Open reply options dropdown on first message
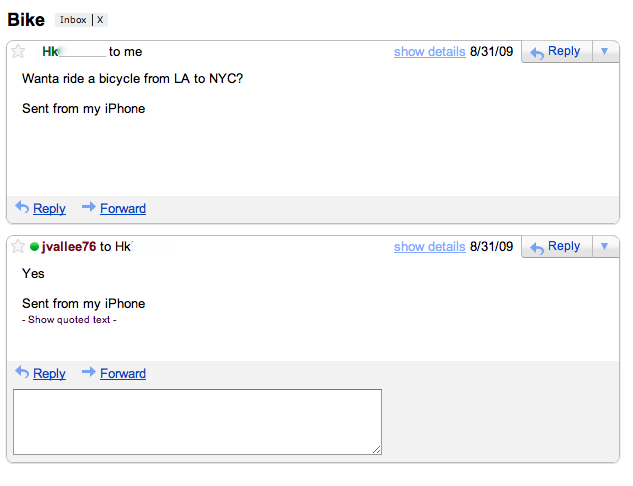633x486 pixels. pos(605,51)
